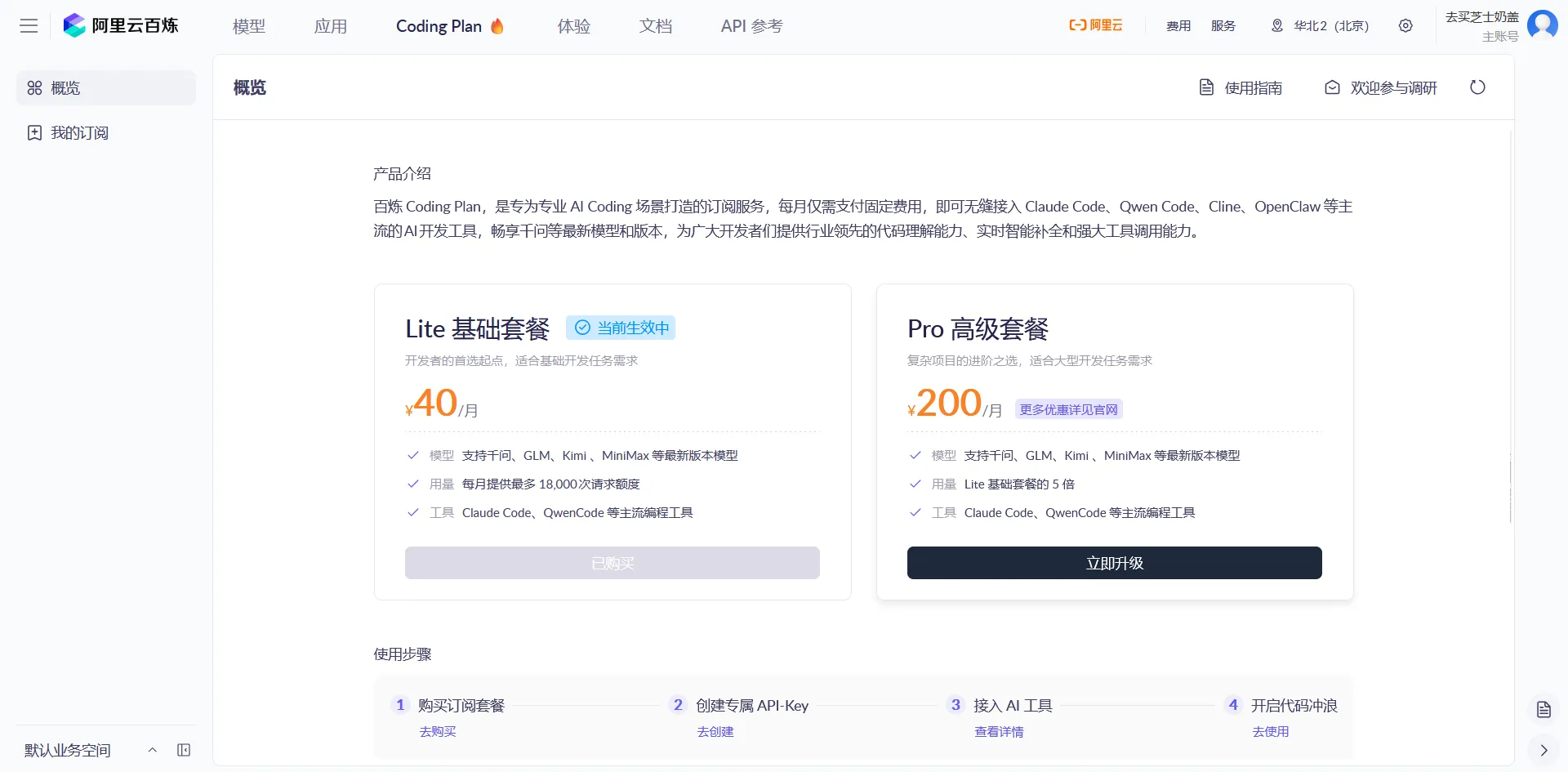Open the 费用 header menu
1568x772 pixels.
pyautogui.click(x=1178, y=26)
